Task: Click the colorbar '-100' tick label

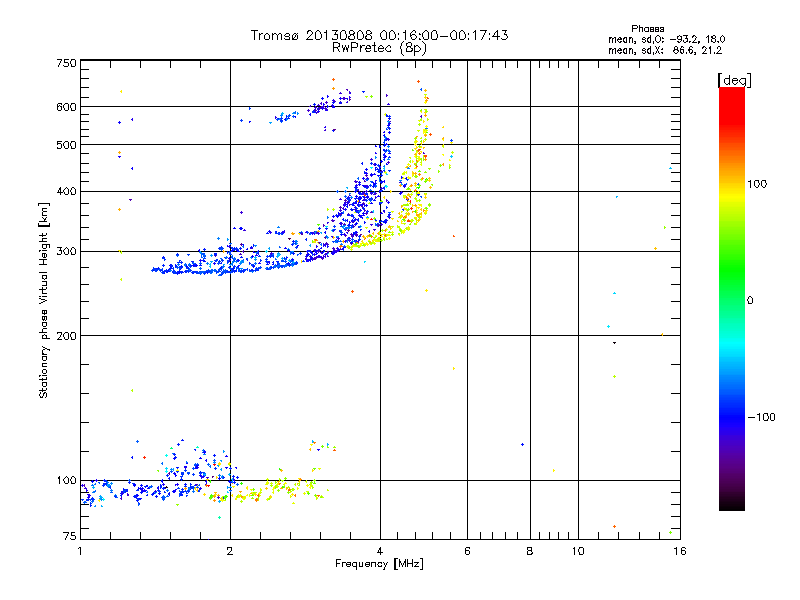Action: [761, 417]
